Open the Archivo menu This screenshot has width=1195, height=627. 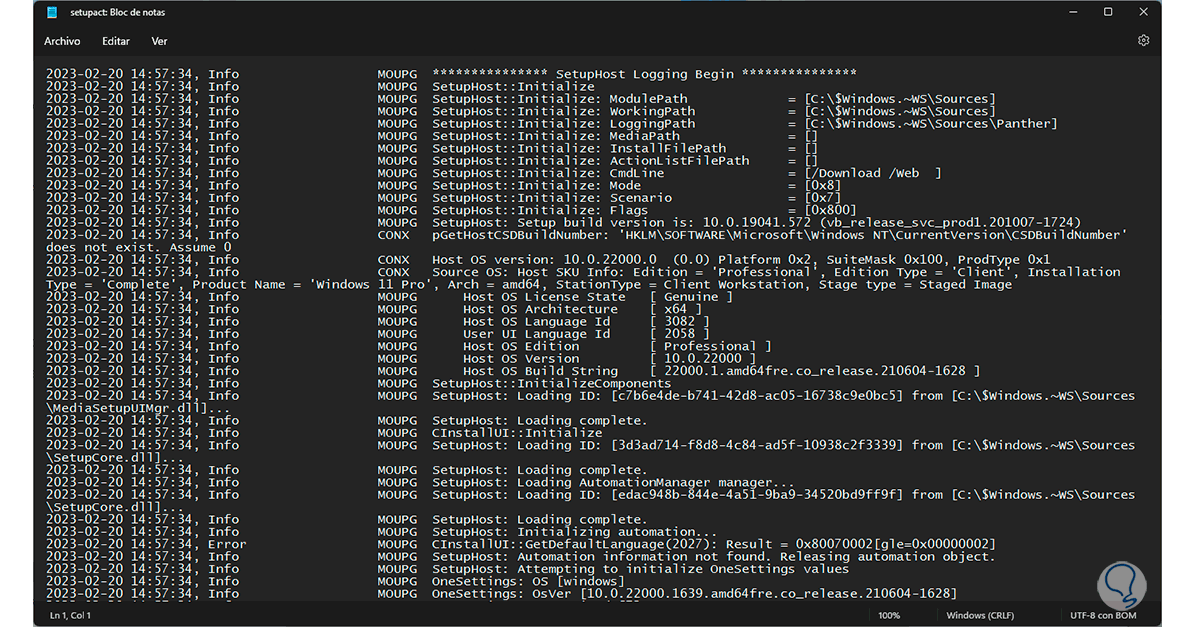click(62, 41)
